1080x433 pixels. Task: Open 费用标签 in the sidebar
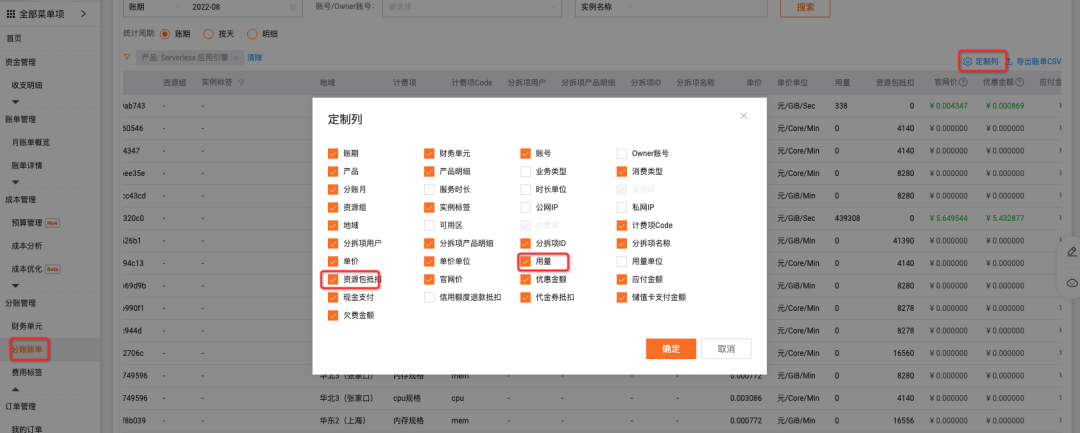click(28, 372)
